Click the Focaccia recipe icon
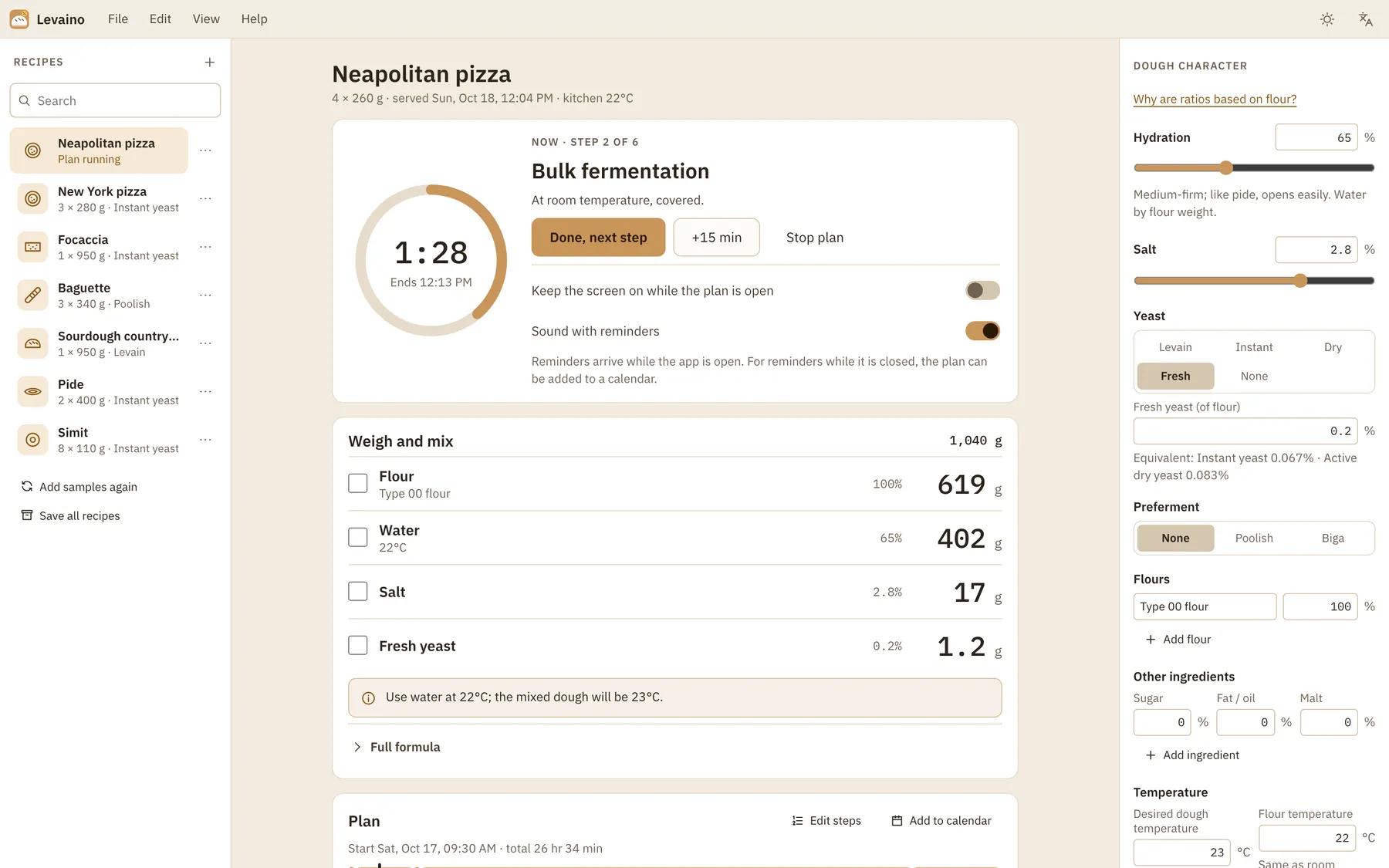The height and width of the screenshot is (868, 1389). click(32, 247)
